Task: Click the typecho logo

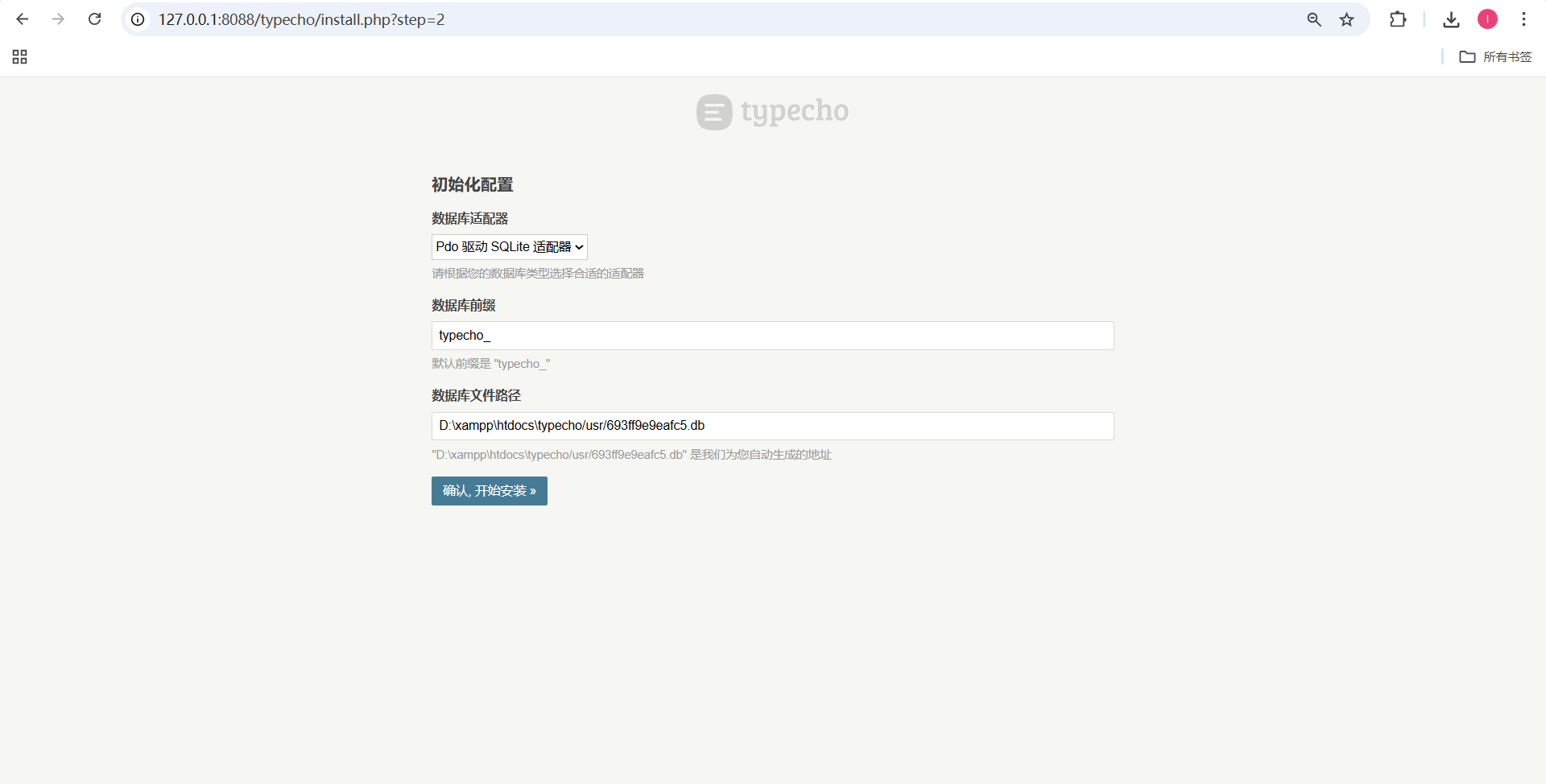Action: [772, 112]
